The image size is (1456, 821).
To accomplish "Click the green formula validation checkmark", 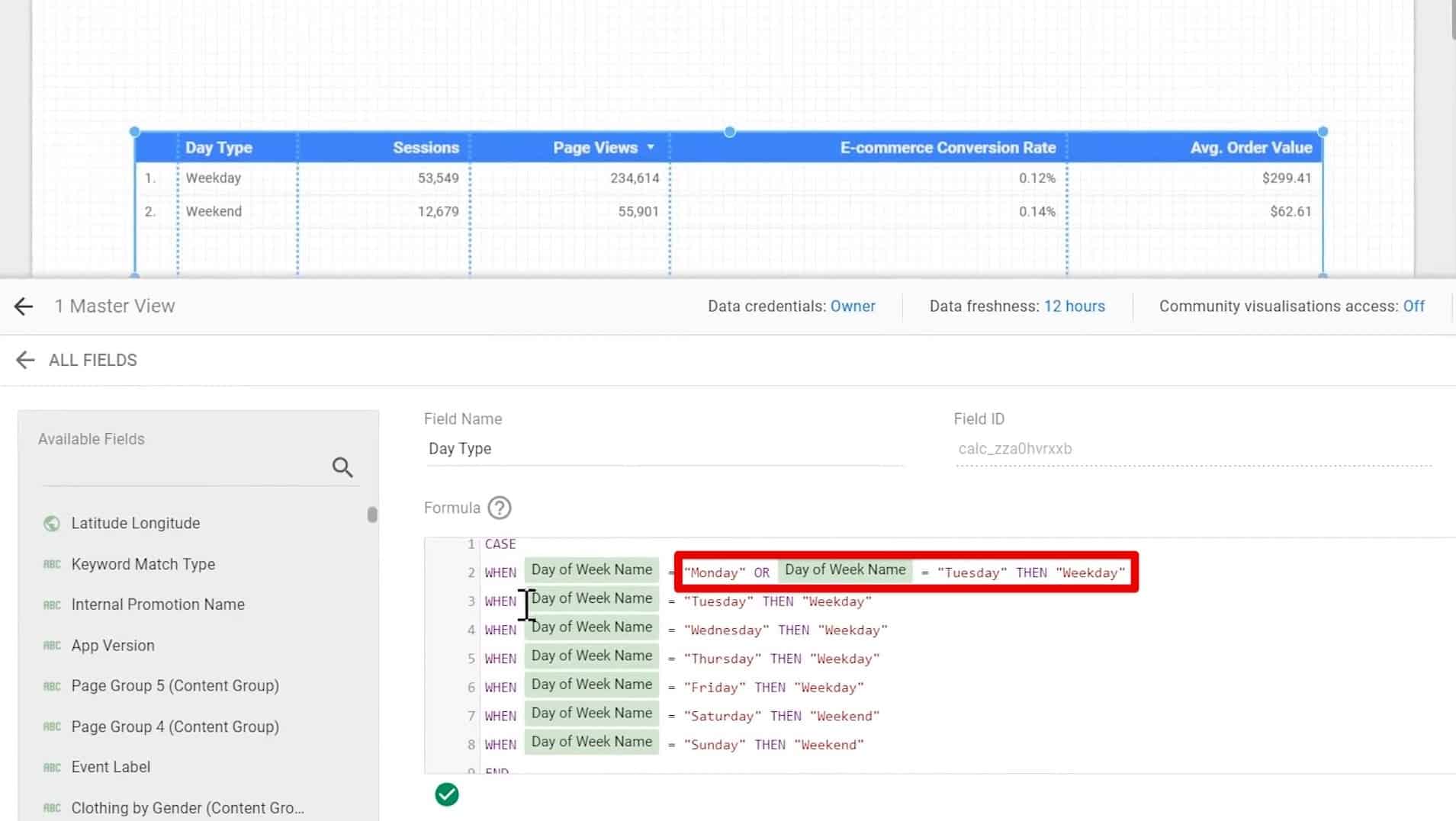I will point(446,794).
